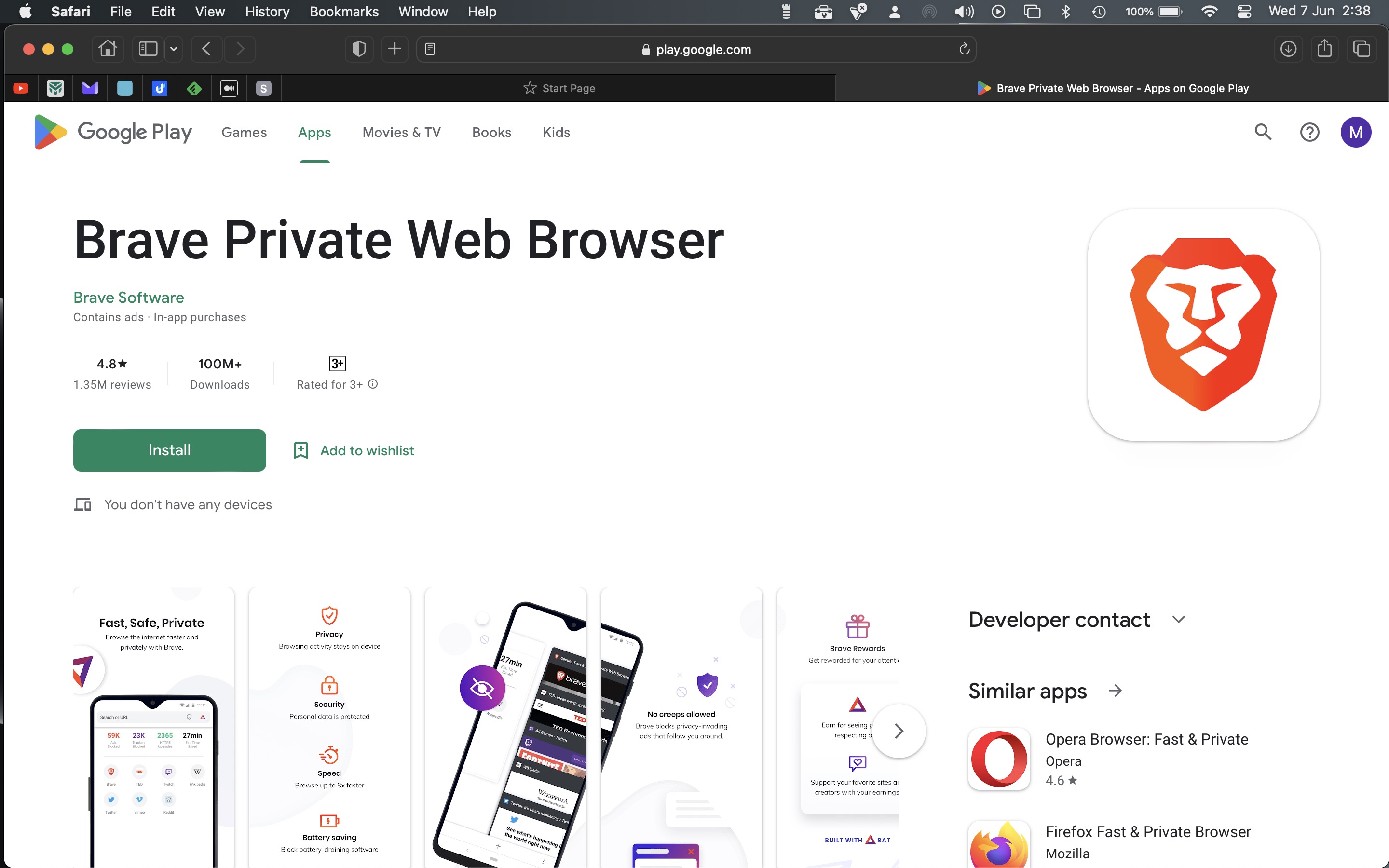The image size is (1389, 868).
Task: Open the pinned YouTube tab
Action: (21, 88)
